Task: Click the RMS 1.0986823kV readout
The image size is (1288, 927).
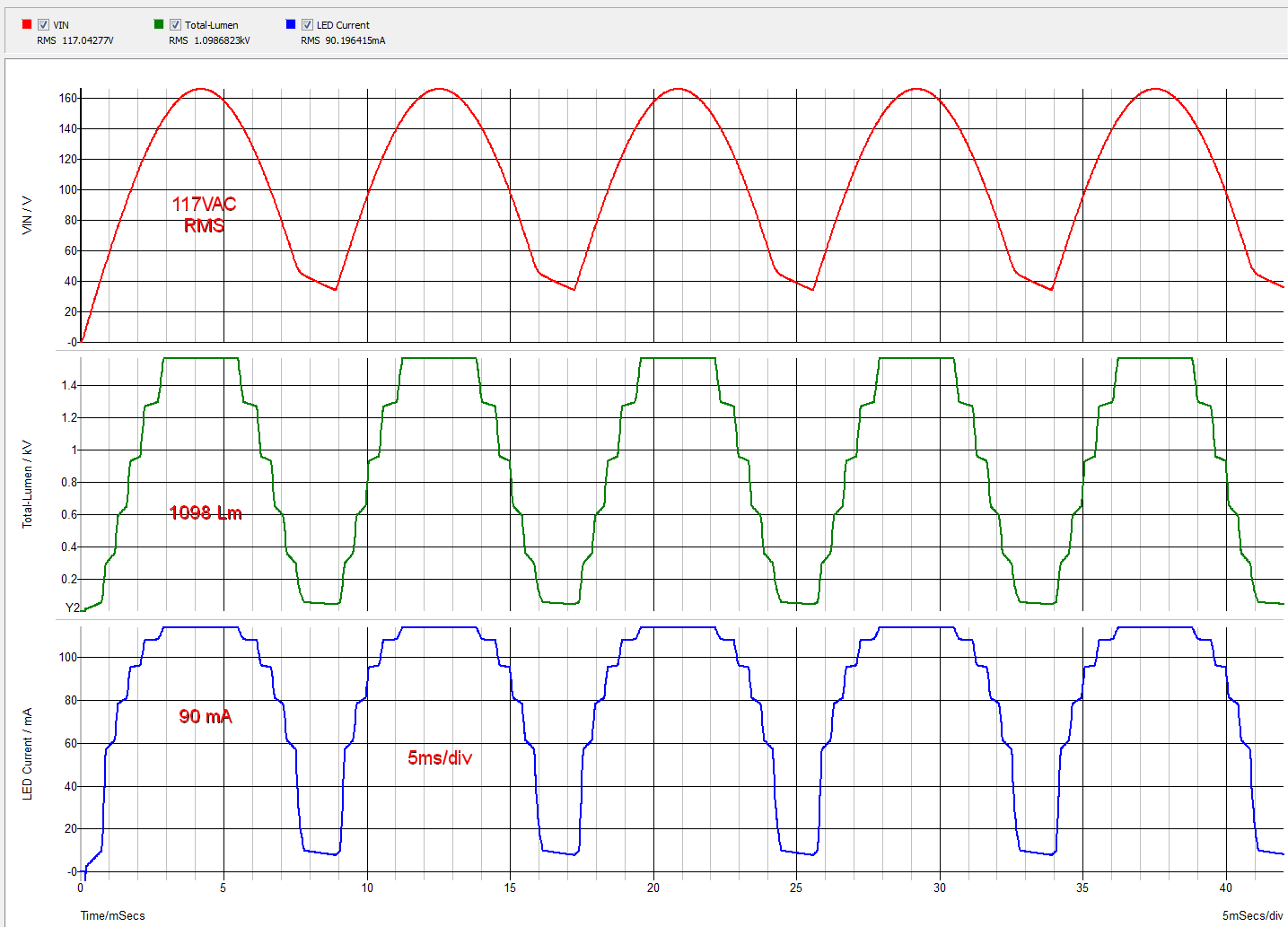Action: pyautogui.click(x=209, y=40)
